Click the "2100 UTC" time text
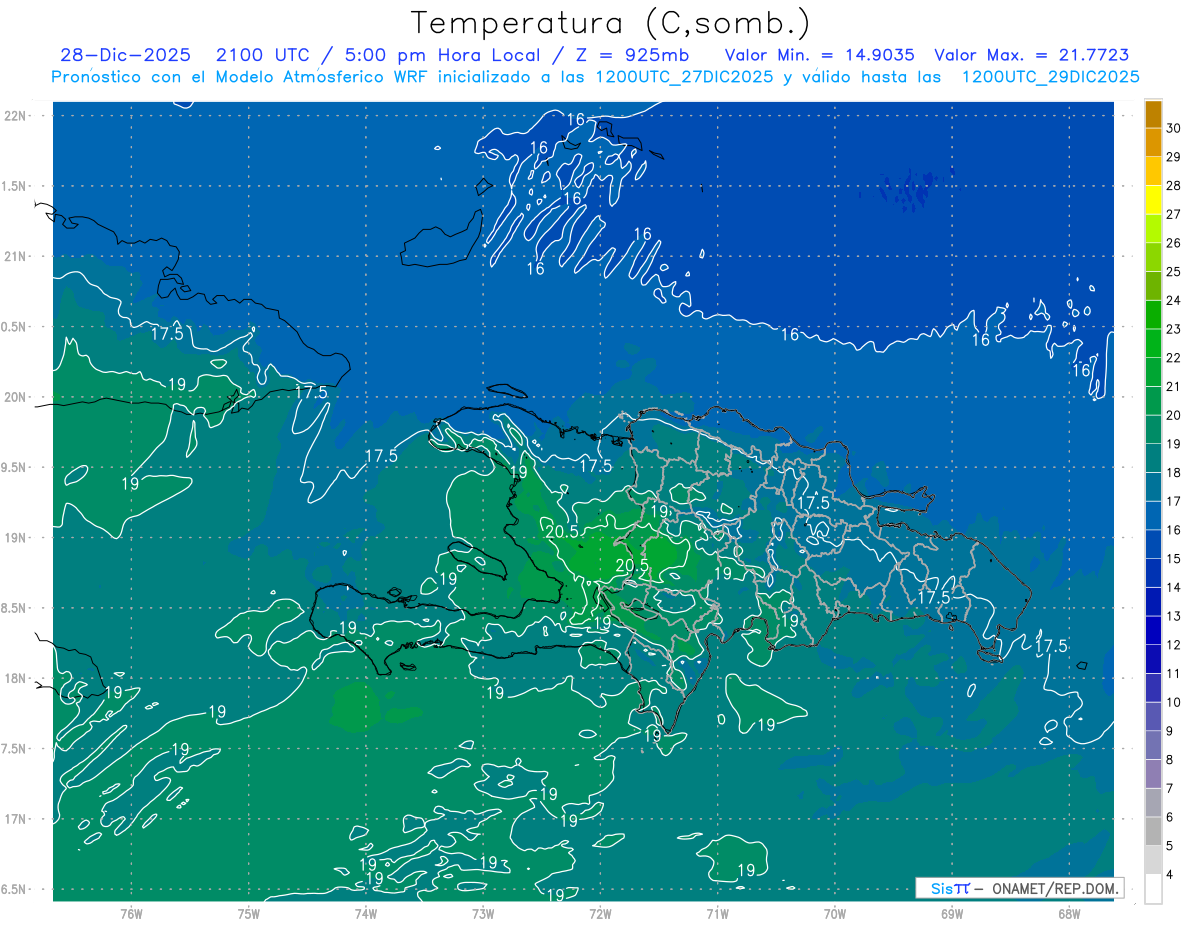The width and height of the screenshot is (1200, 927). pos(262,56)
